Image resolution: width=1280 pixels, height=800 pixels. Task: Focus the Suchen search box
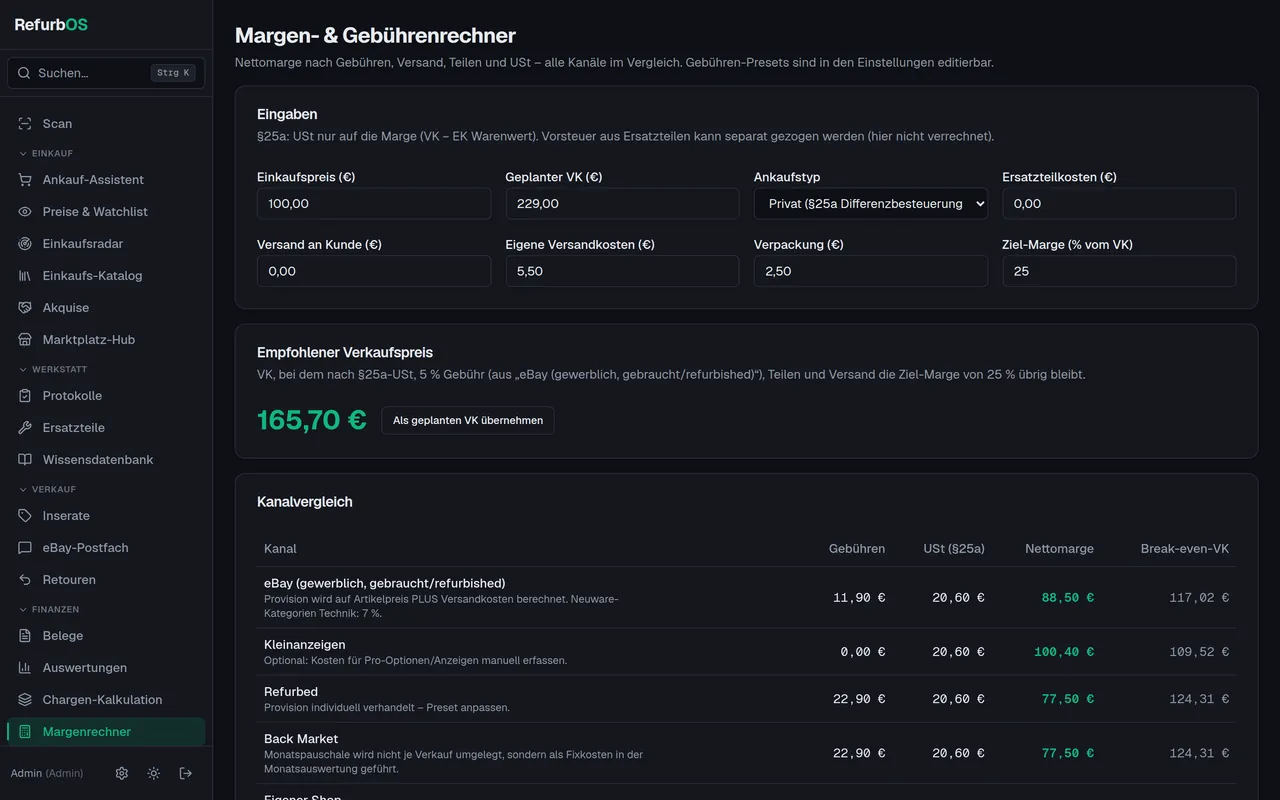pyautogui.click(x=106, y=73)
